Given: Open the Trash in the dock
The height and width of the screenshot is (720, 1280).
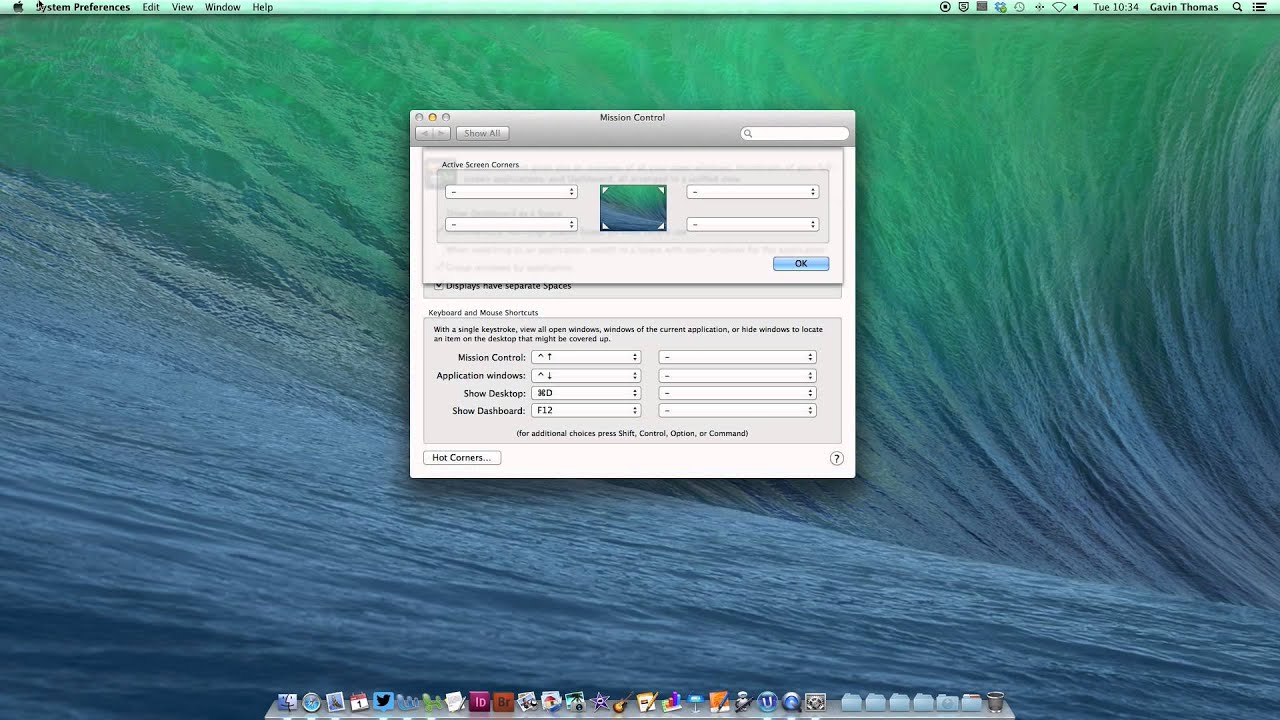Looking at the screenshot, I should tap(995, 702).
